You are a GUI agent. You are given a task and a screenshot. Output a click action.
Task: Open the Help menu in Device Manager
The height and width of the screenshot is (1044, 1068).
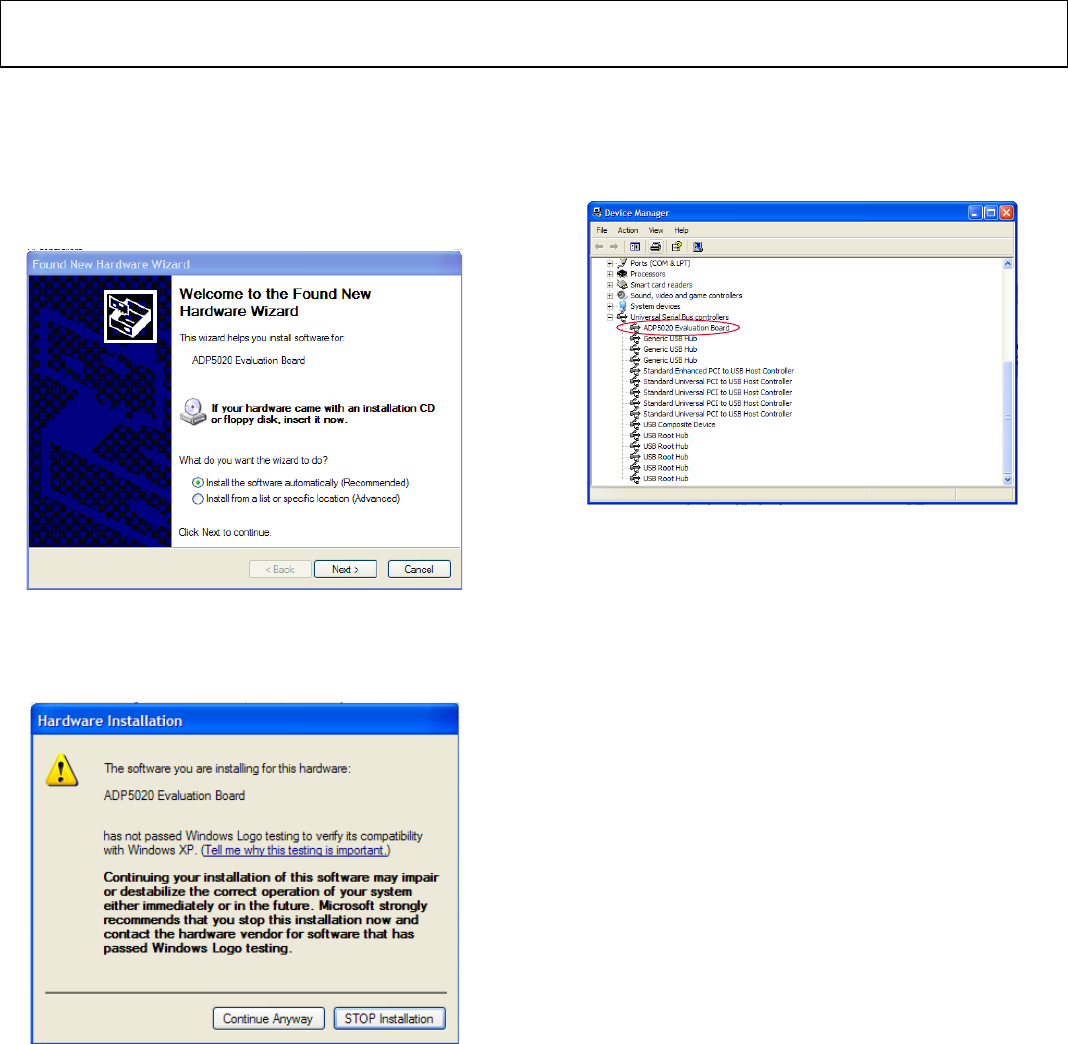coord(681,230)
